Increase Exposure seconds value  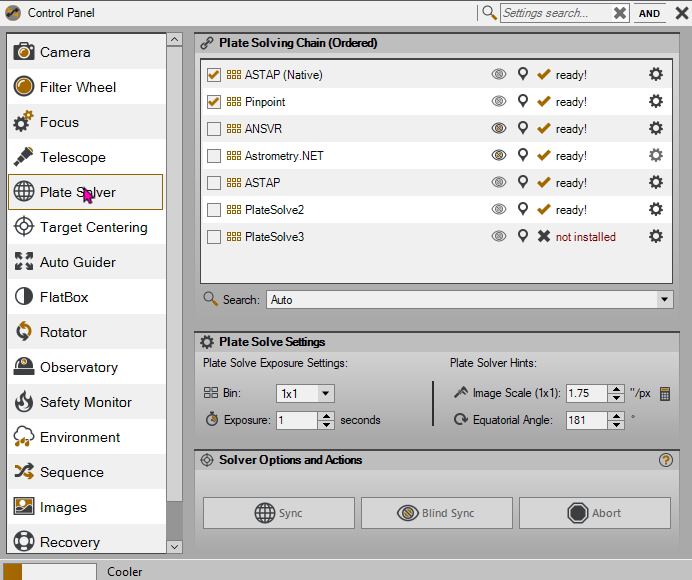(326, 416)
